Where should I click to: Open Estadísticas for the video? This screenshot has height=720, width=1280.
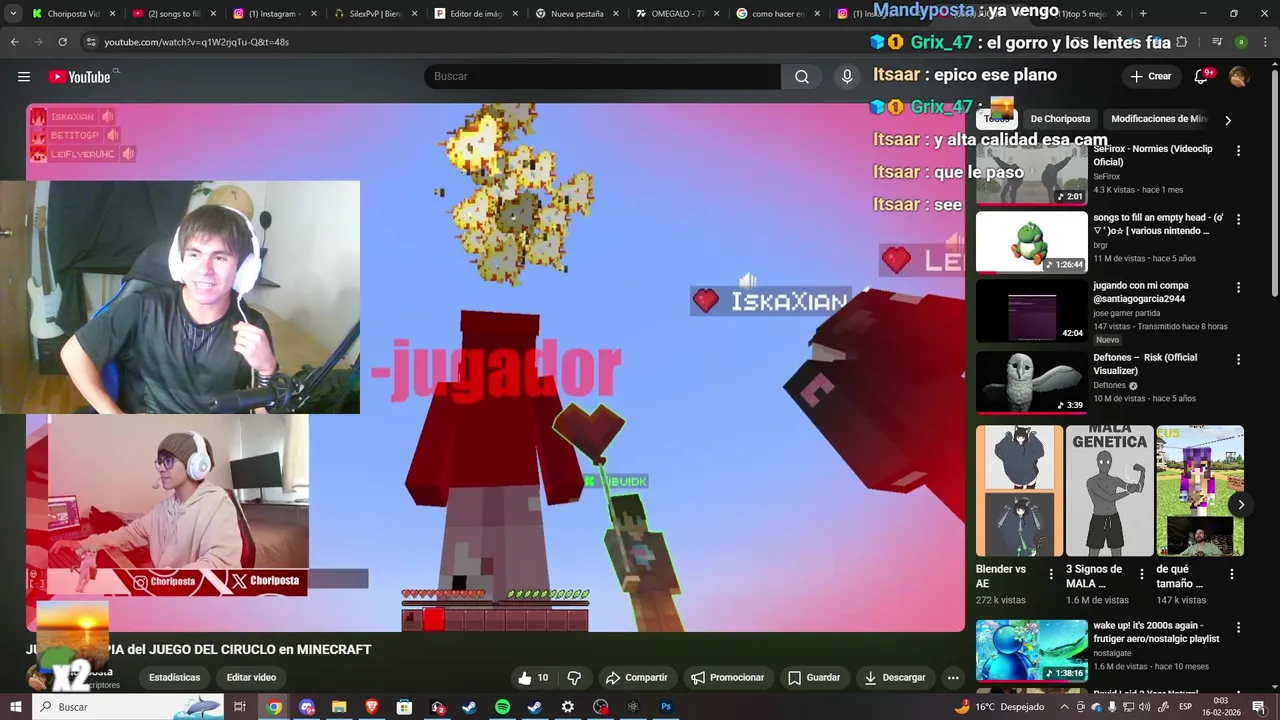point(174,677)
